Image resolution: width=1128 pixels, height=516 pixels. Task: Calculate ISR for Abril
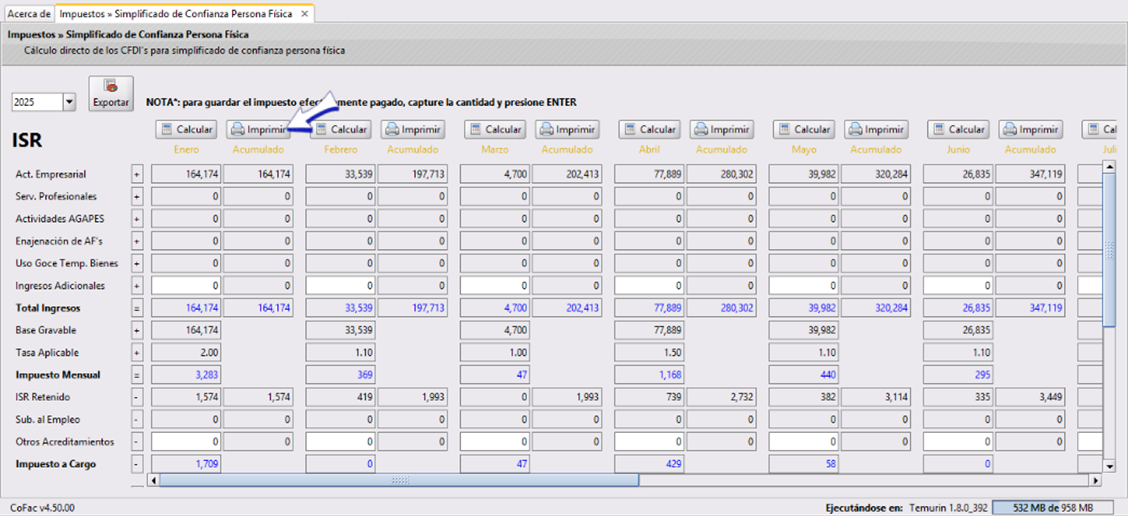(x=650, y=130)
